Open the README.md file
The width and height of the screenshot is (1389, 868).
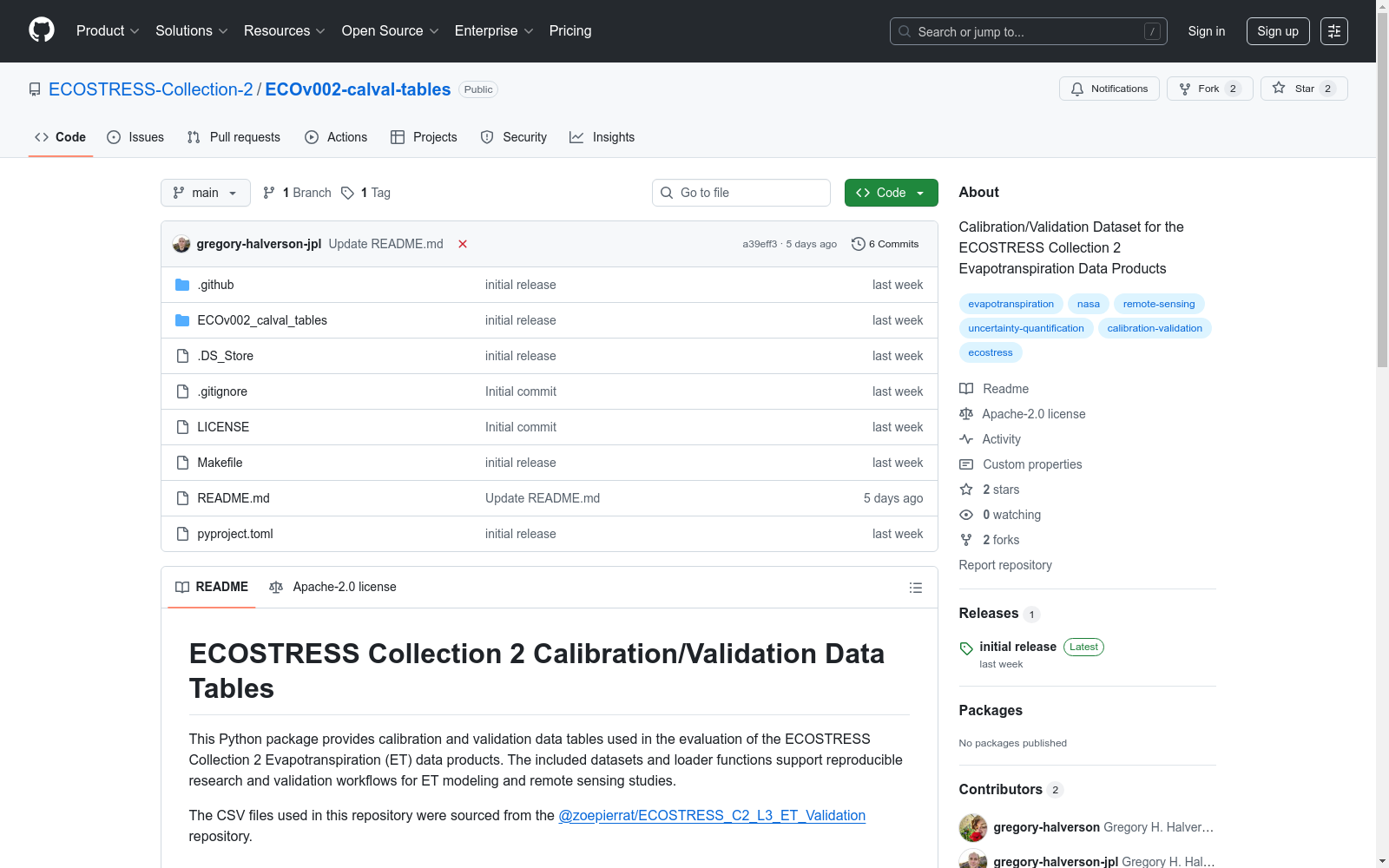[x=234, y=498]
